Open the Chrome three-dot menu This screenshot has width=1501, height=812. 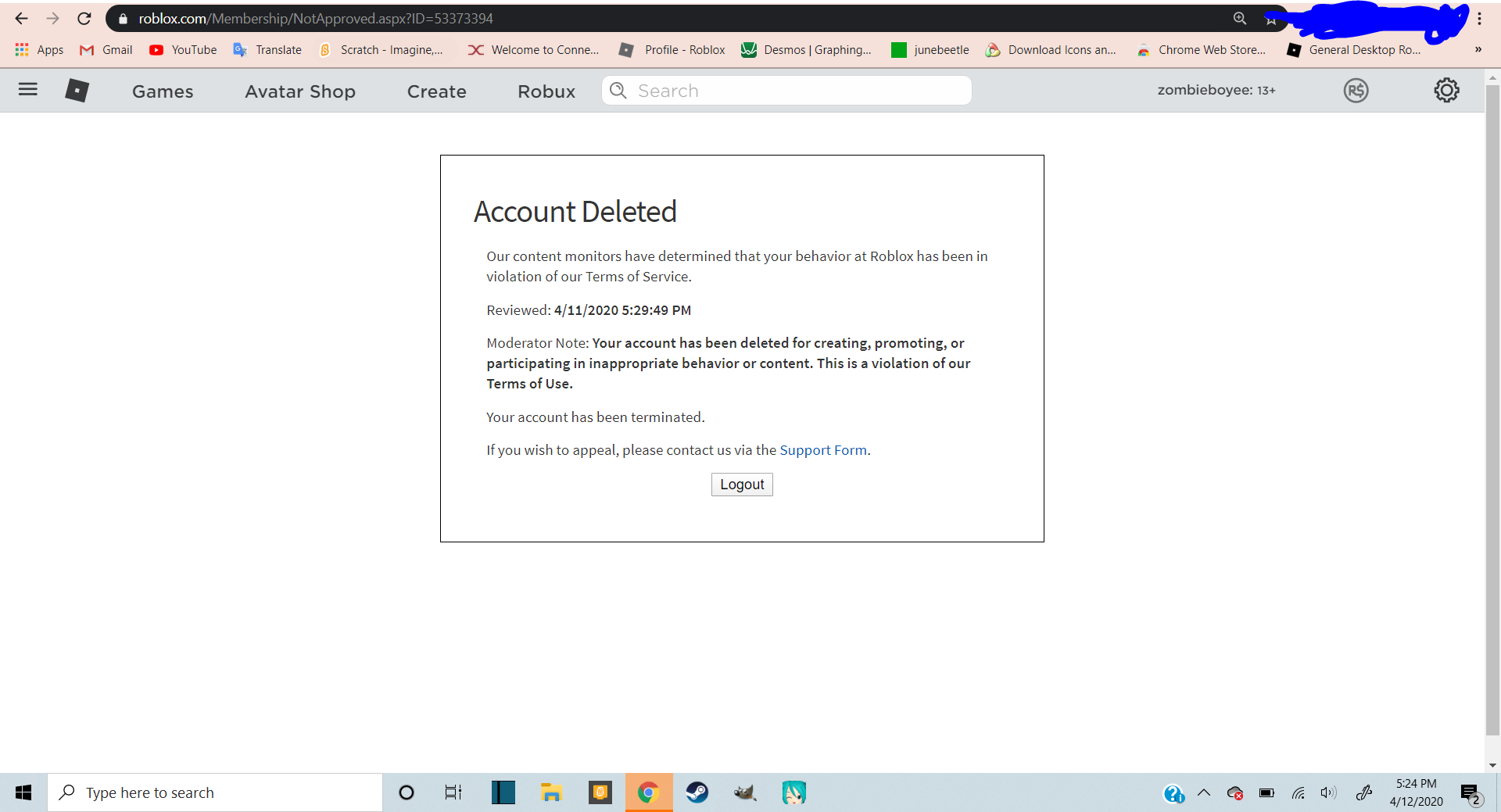1480,19
